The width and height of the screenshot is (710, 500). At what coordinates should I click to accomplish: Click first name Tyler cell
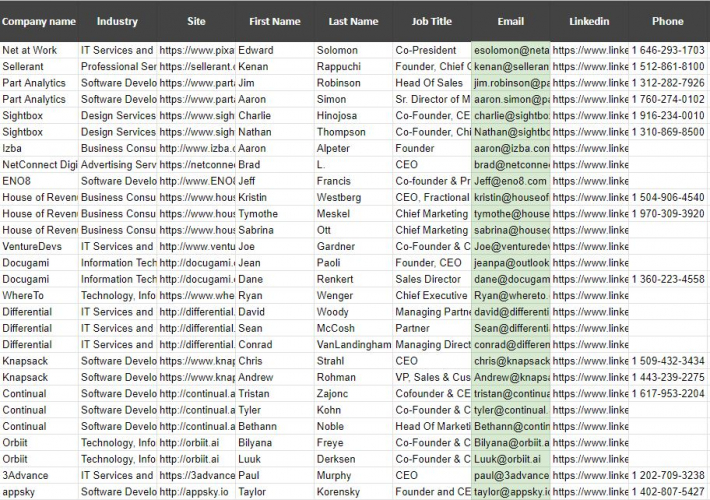pos(275,410)
